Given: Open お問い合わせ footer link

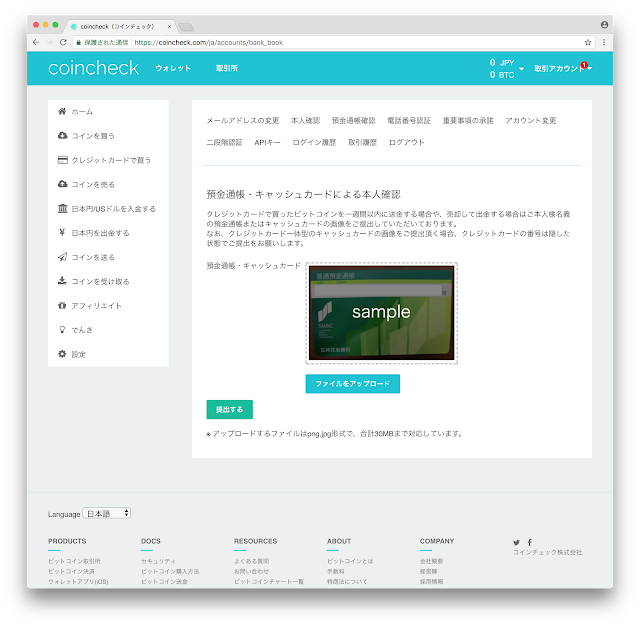Looking at the screenshot, I should point(251,571).
